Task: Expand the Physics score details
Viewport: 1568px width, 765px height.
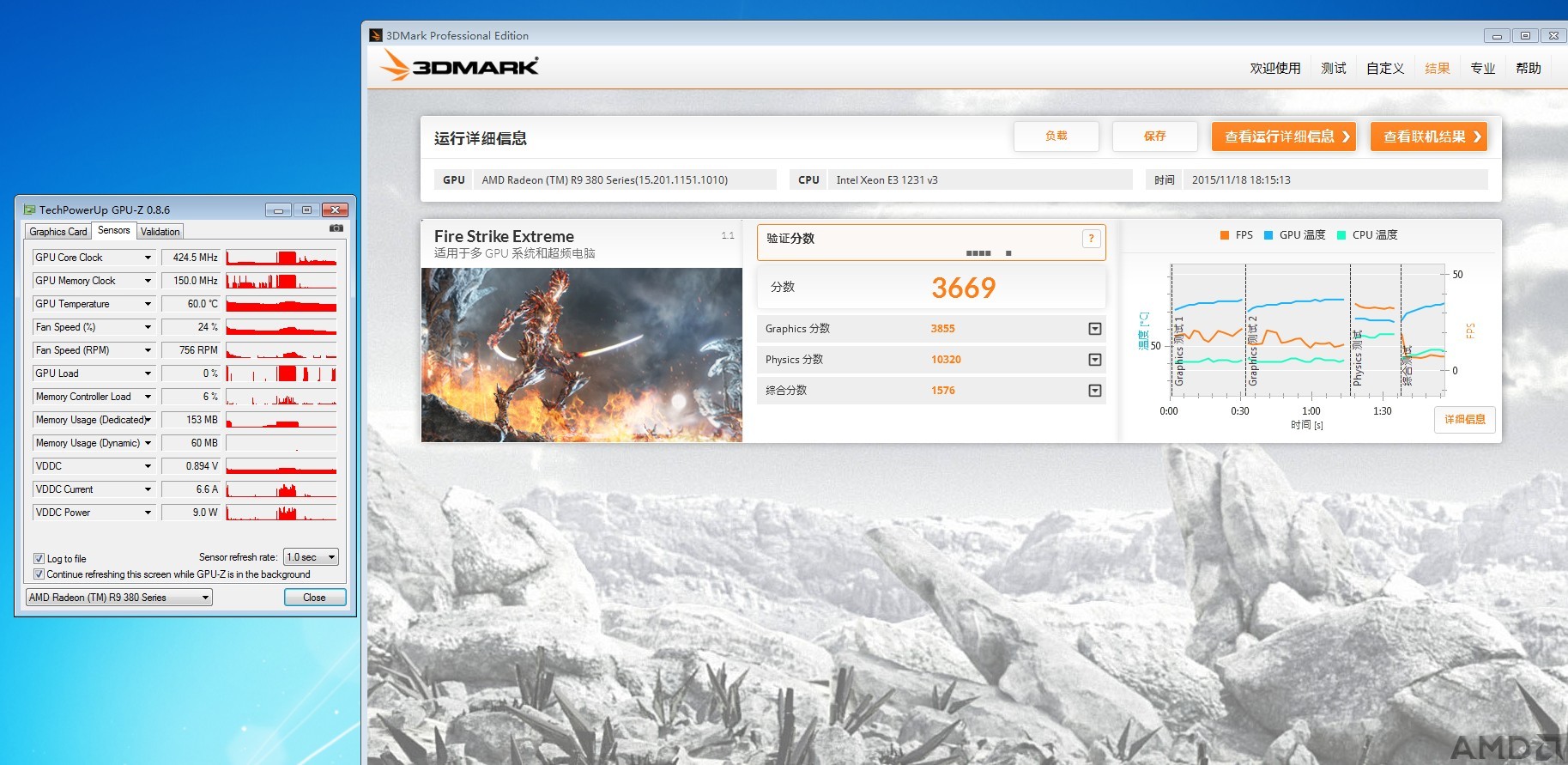Action: 1095,360
